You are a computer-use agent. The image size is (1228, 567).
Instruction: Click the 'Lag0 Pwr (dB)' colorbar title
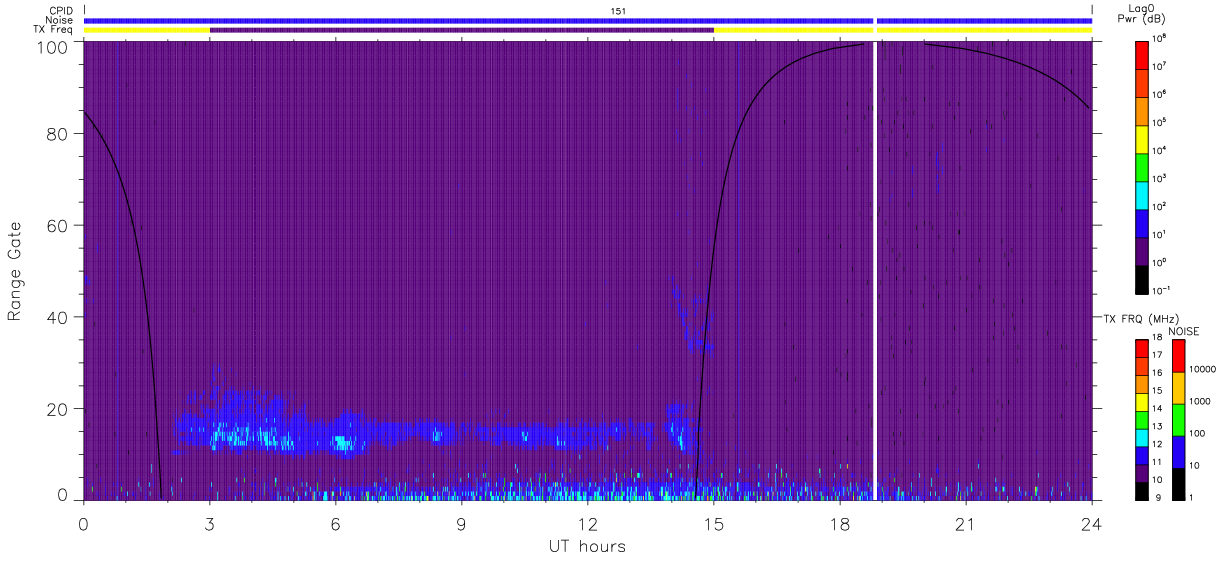(x=1141, y=14)
